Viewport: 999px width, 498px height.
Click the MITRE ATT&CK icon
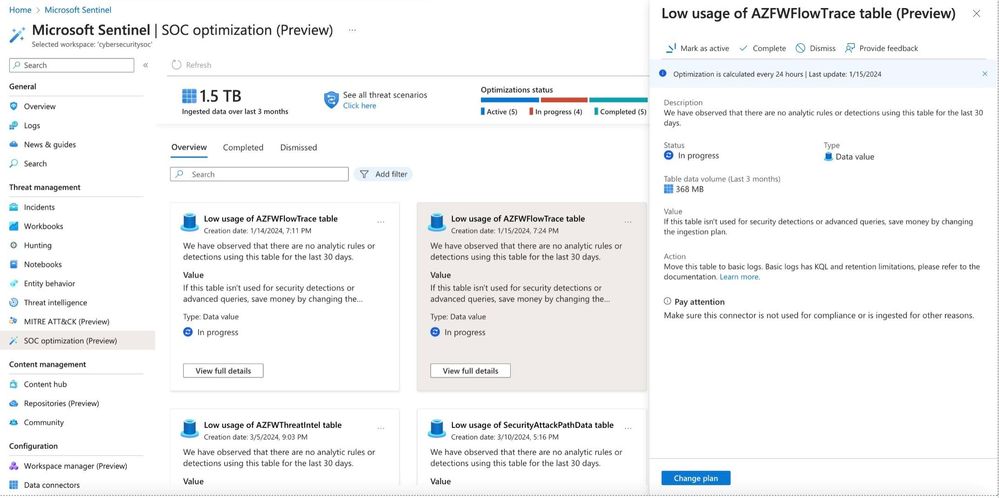[x=13, y=322]
